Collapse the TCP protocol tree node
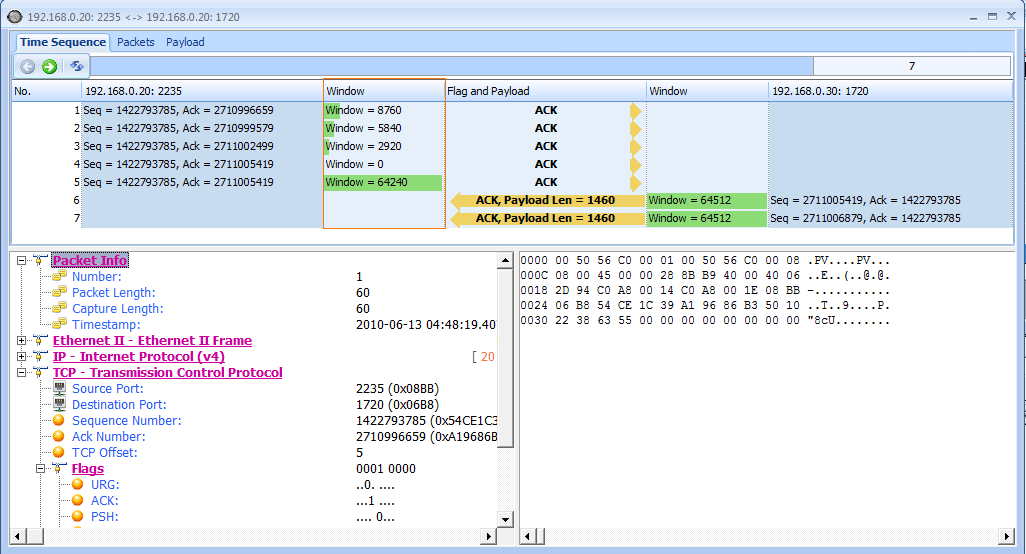Viewport: 1026px width, 554px height. pyautogui.click(x=22, y=372)
